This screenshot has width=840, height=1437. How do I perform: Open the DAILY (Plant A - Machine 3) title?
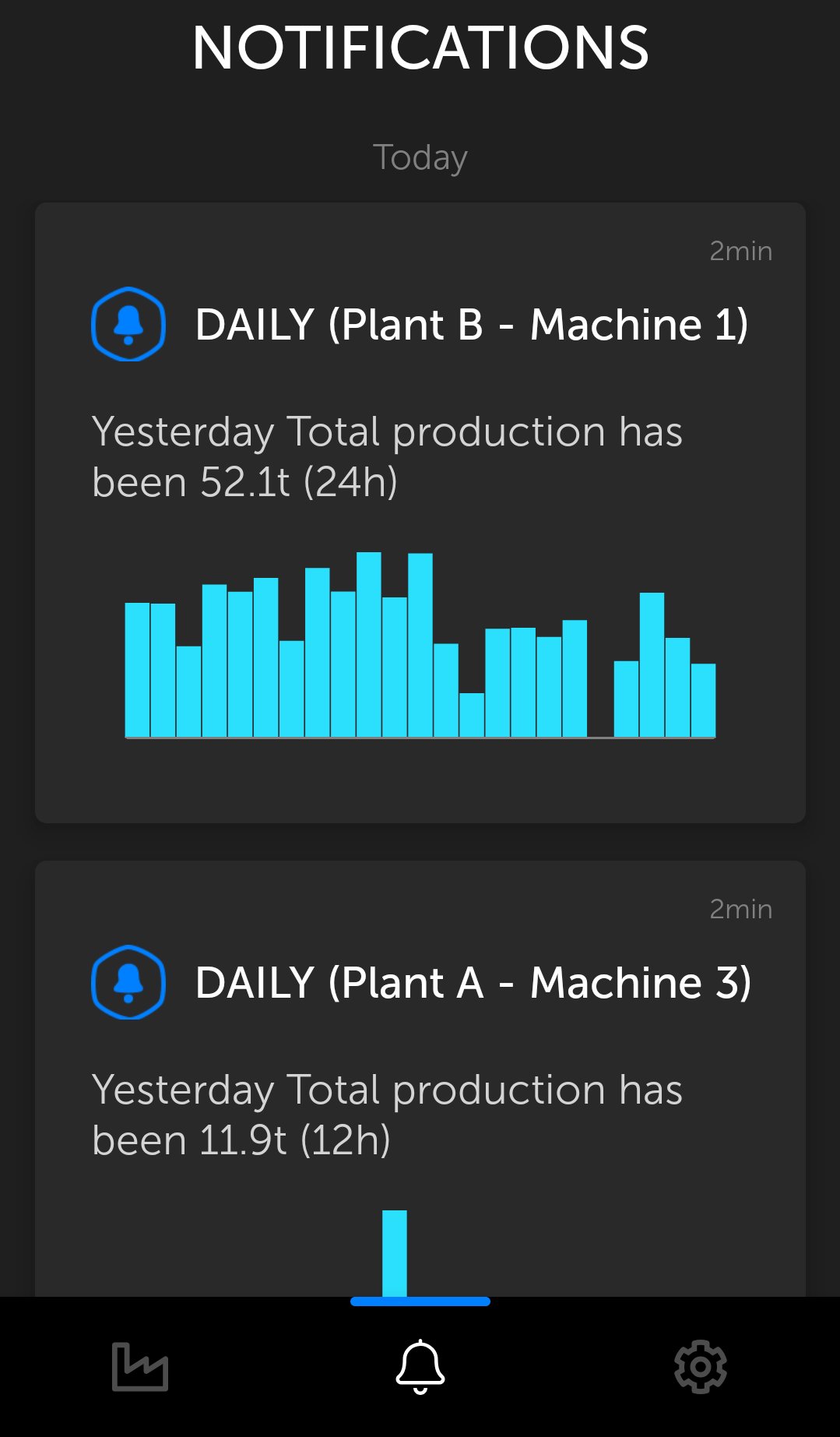pyautogui.click(x=473, y=982)
